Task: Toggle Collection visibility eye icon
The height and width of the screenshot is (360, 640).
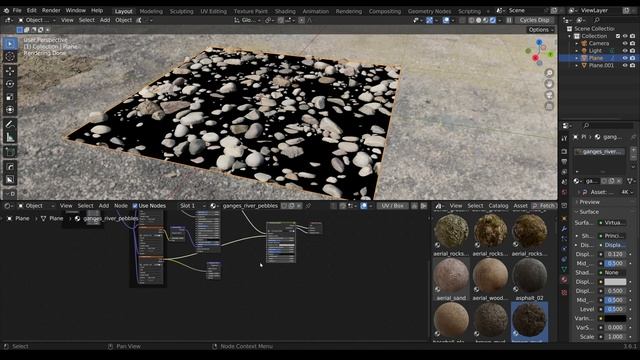Action: [625, 36]
